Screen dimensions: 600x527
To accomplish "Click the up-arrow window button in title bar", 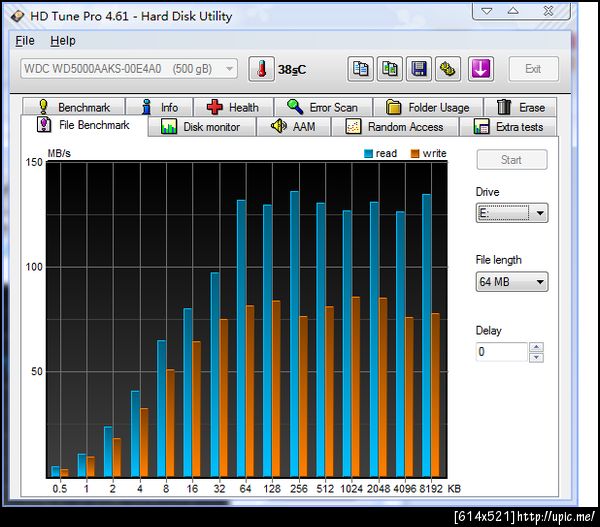I will [513, 11].
